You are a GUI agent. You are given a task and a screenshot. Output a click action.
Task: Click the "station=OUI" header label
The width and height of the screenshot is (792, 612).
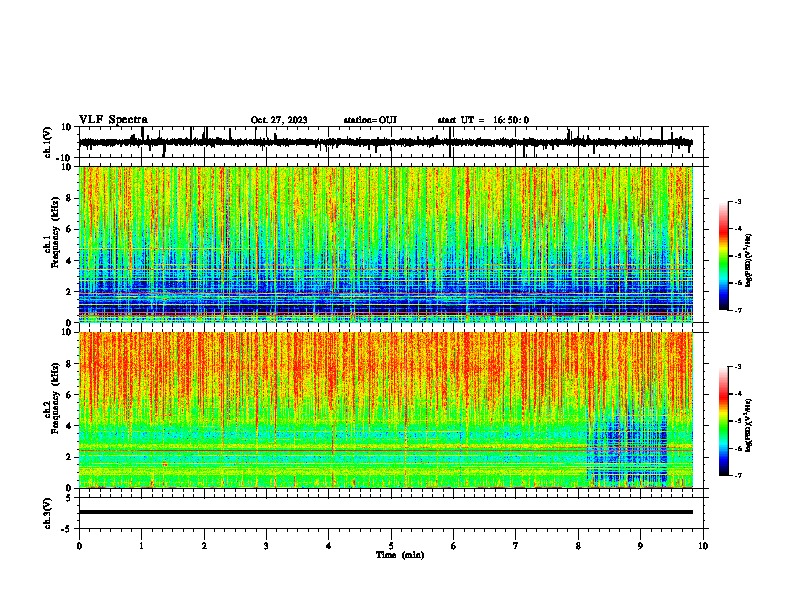click(x=370, y=120)
